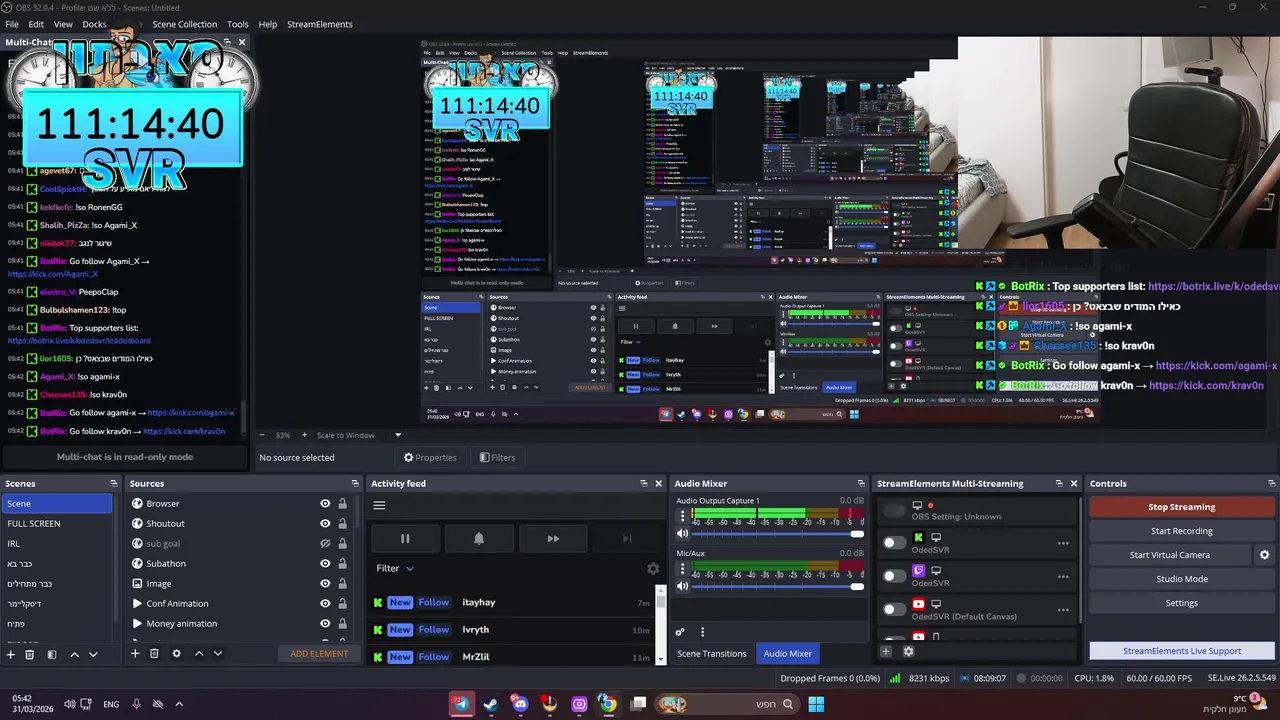
Task: Open Activity feed hamburger menu
Action: (379, 505)
